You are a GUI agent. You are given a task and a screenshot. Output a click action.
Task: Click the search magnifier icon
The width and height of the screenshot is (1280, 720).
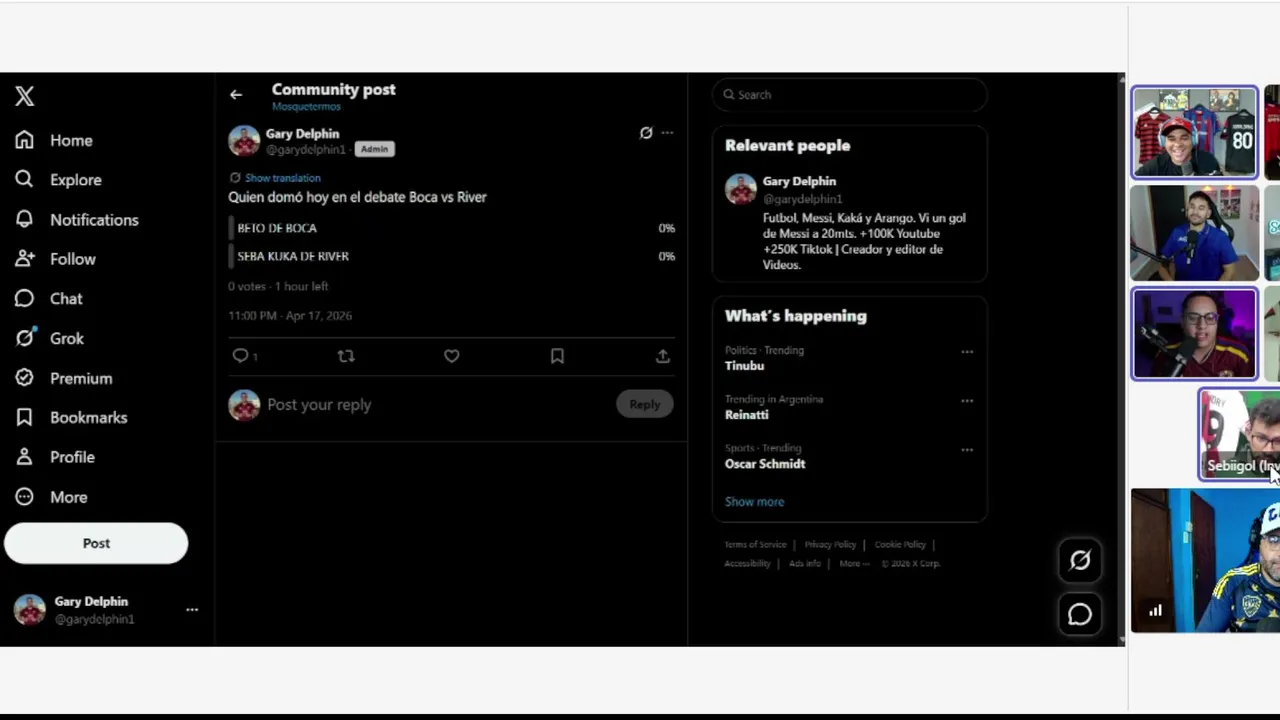(729, 94)
